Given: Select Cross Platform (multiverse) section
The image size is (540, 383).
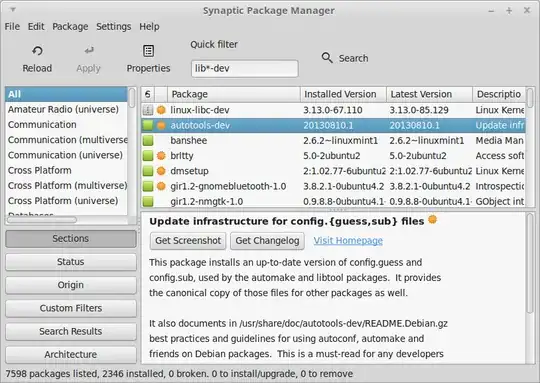Looking at the screenshot, I should click(x=66, y=185).
